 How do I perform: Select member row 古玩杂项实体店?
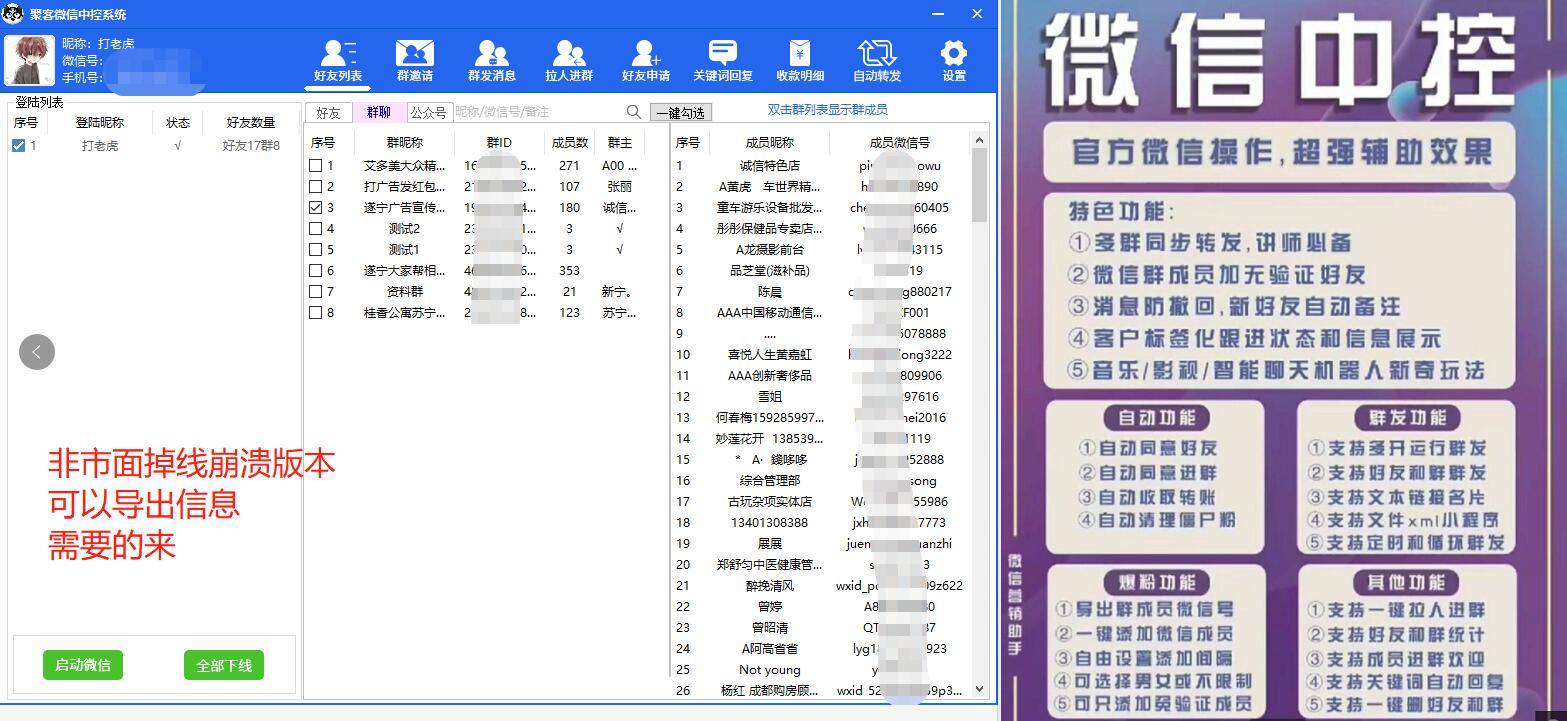(x=820, y=502)
